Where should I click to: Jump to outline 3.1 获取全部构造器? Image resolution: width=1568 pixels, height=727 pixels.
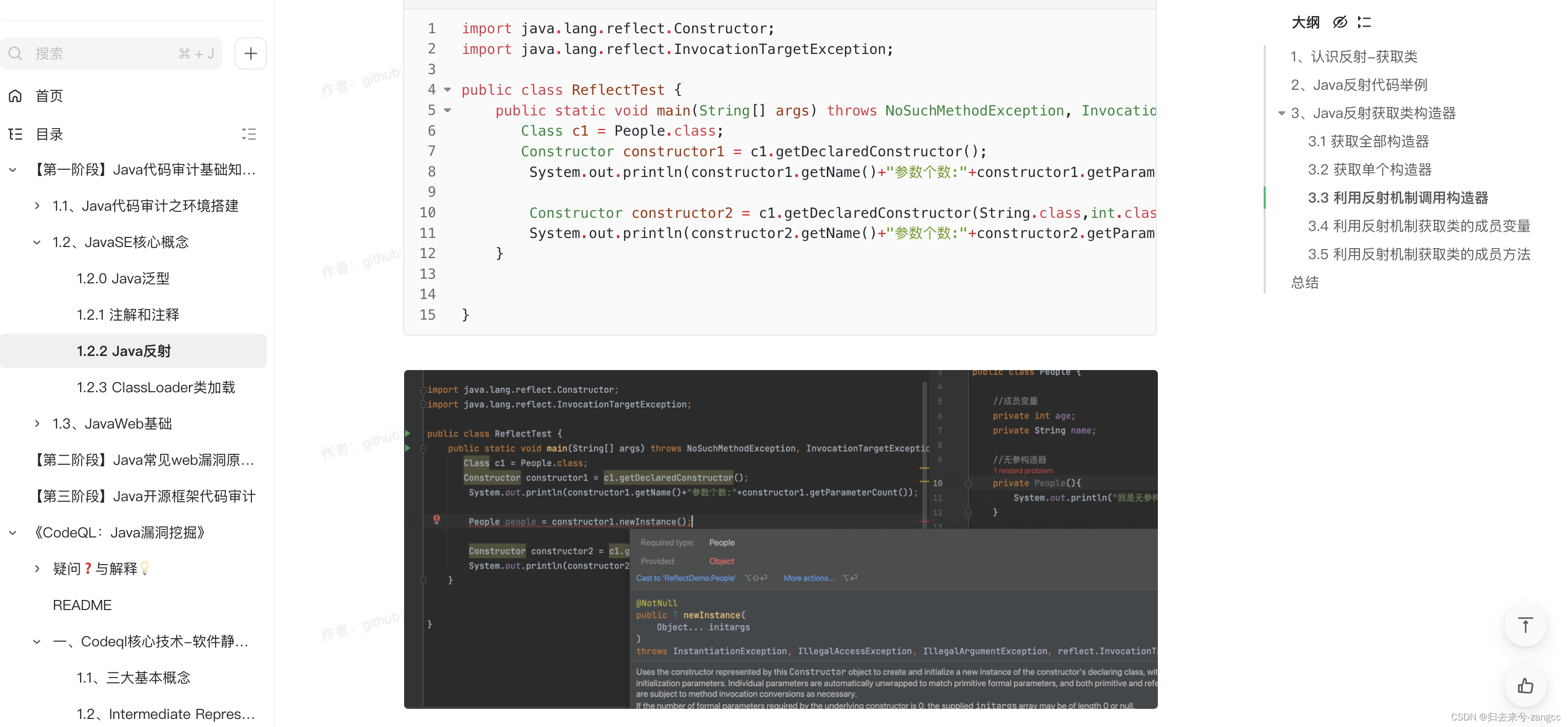(1368, 142)
